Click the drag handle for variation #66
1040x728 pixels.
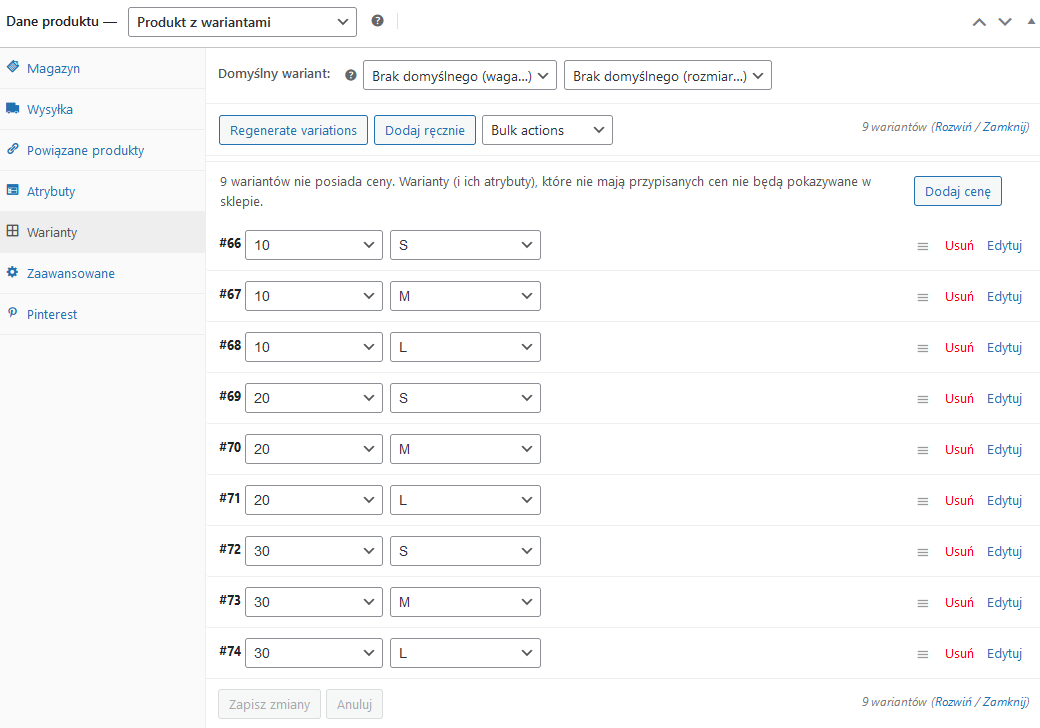pyautogui.click(x=922, y=245)
